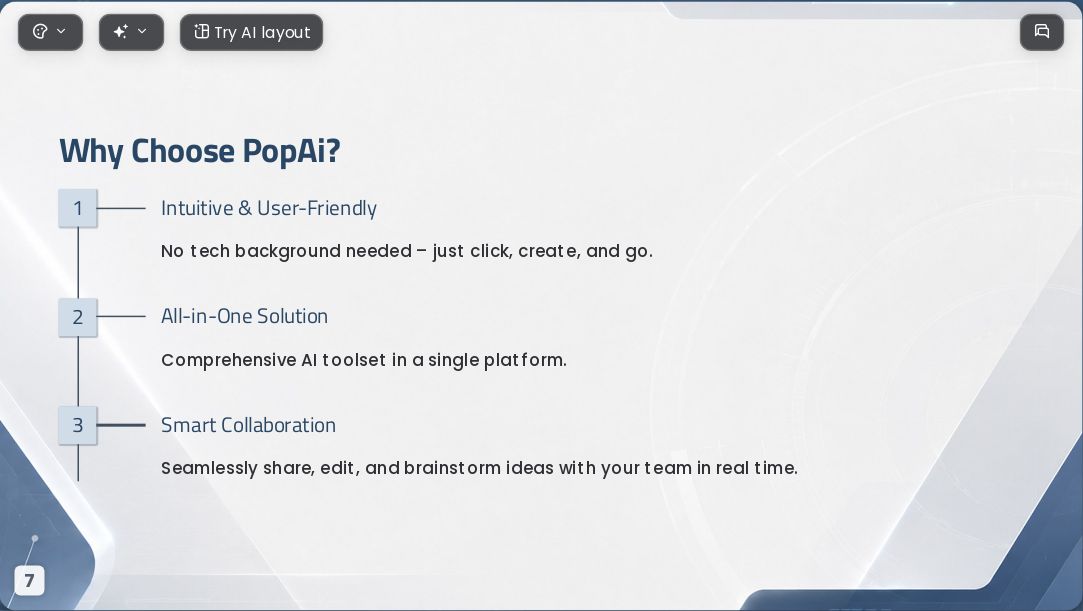The width and height of the screenshot is (1083, 611).
Task: Select the slide number 7 badge
Action: click(x=29, y=581)
